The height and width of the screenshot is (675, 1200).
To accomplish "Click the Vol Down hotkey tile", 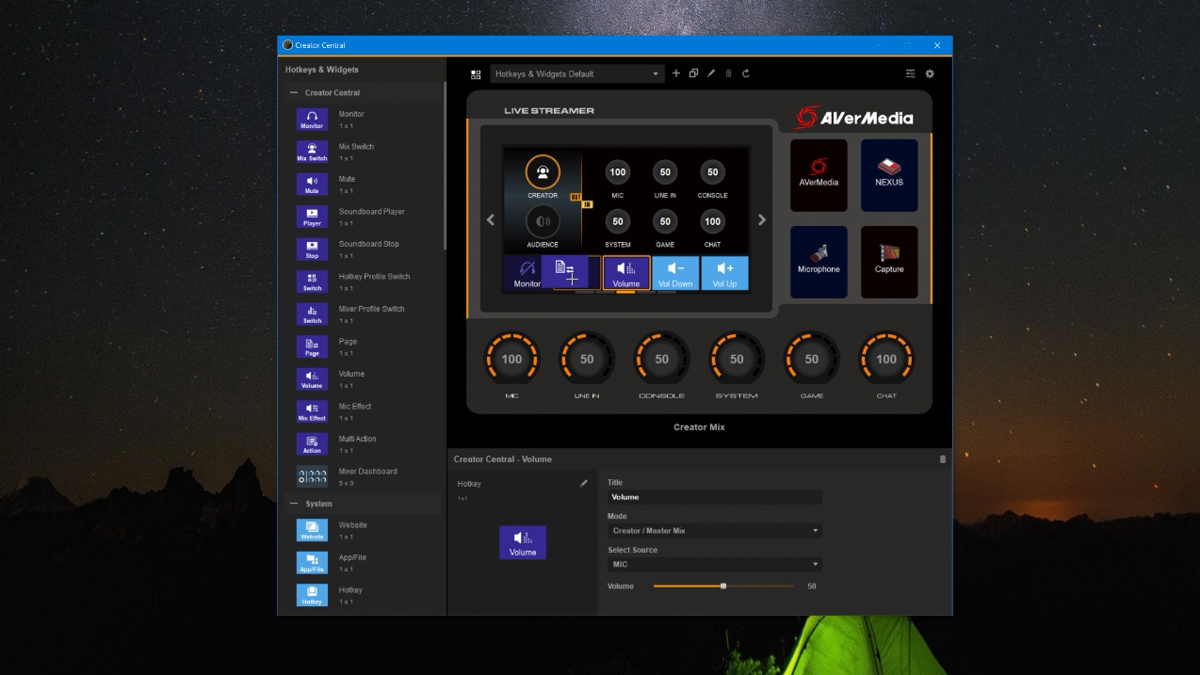I will pyautogui.click(x=676, y=273).
